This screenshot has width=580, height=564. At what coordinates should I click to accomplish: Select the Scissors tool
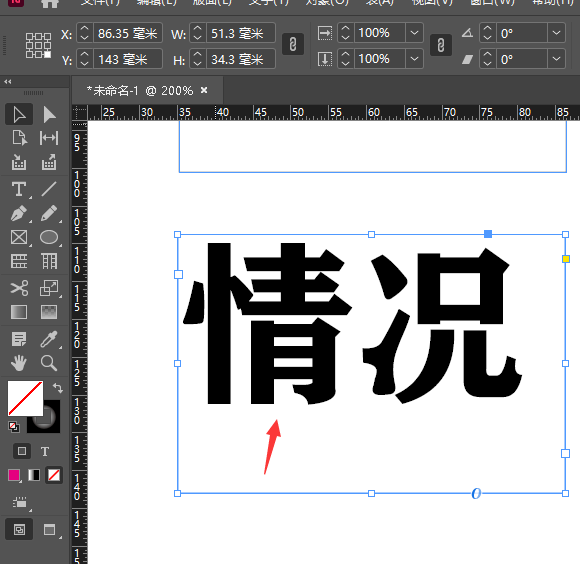pos(19,288)
